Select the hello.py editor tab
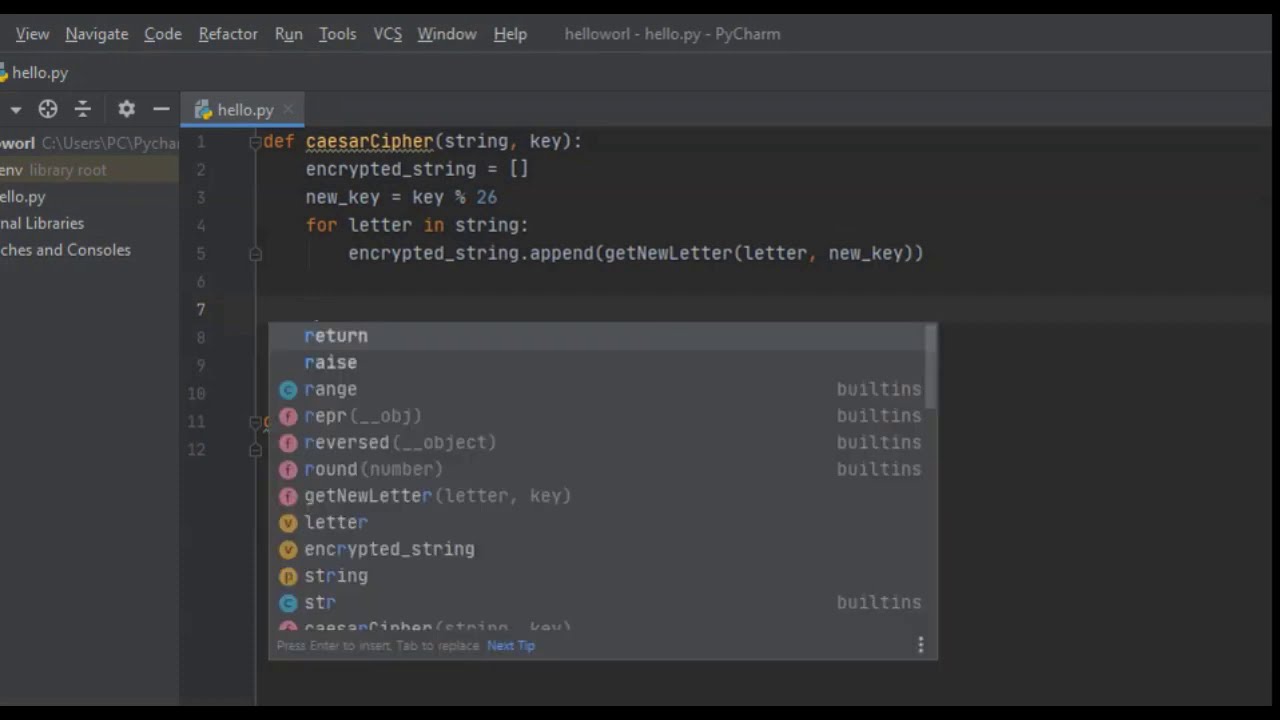Viewport: 1280px width, 720px height. 245,110
